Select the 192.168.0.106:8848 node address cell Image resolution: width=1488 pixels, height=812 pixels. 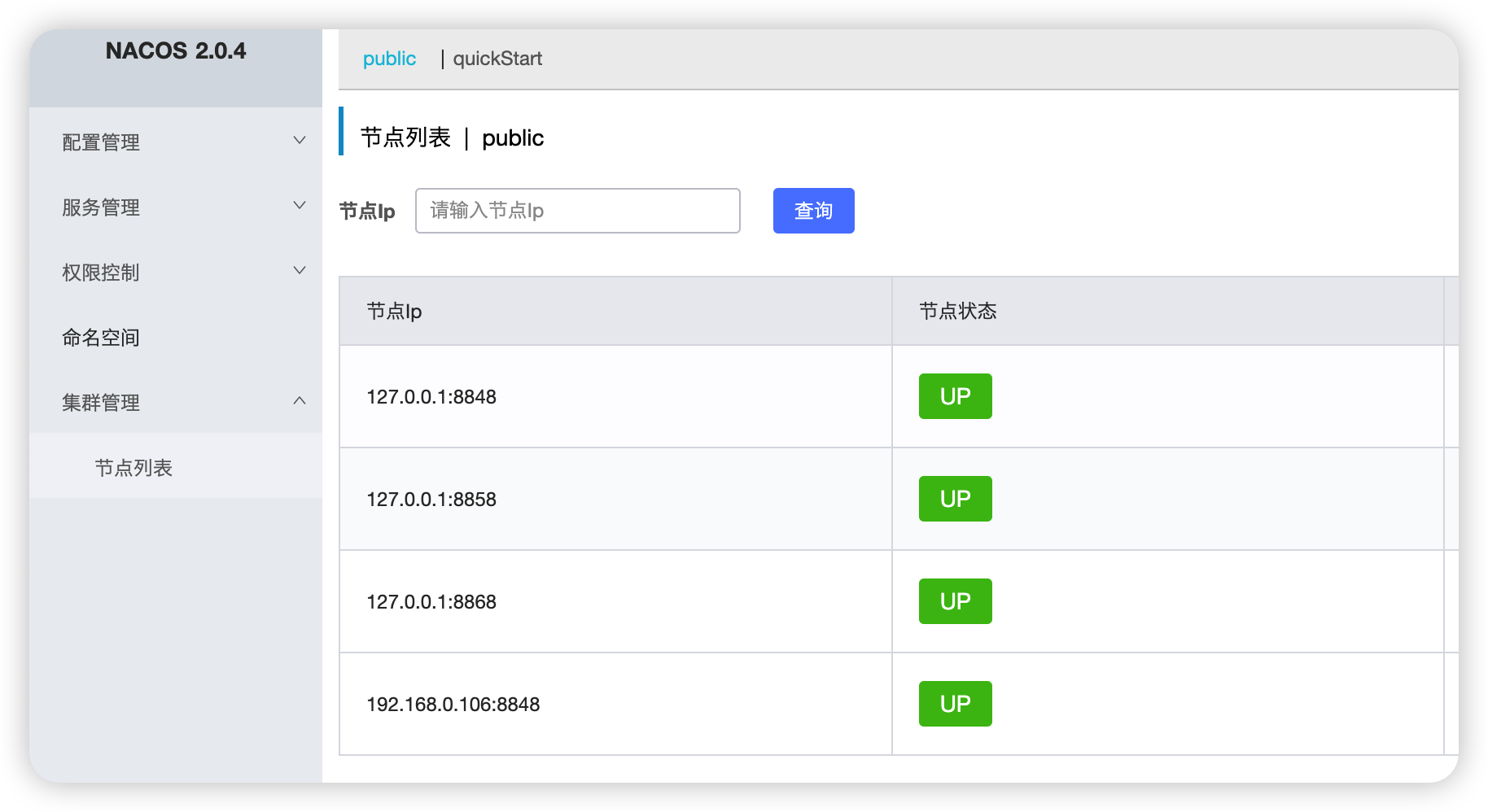(x=453, y=705)
